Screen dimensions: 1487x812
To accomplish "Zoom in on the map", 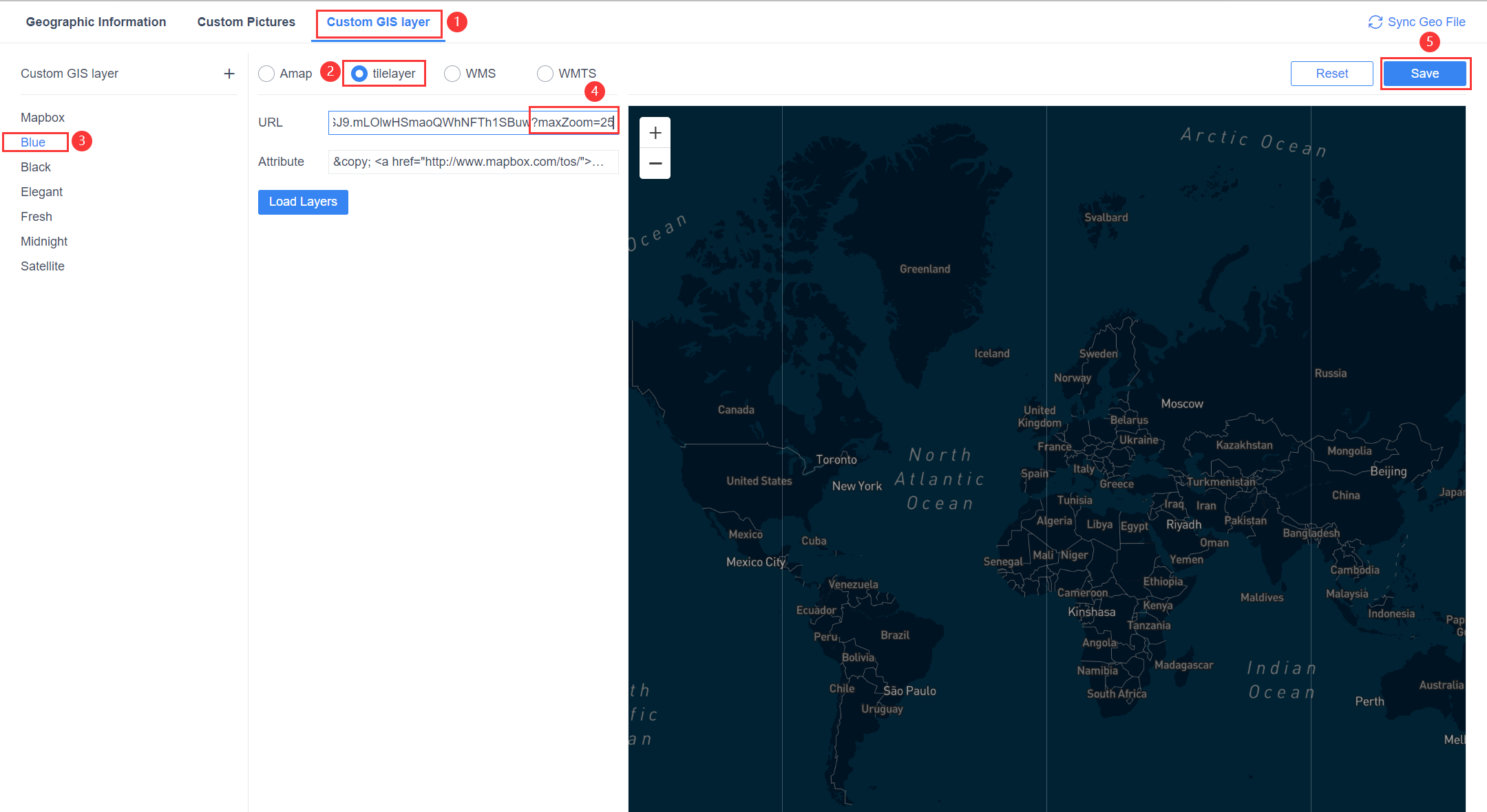I will (655, 133).
